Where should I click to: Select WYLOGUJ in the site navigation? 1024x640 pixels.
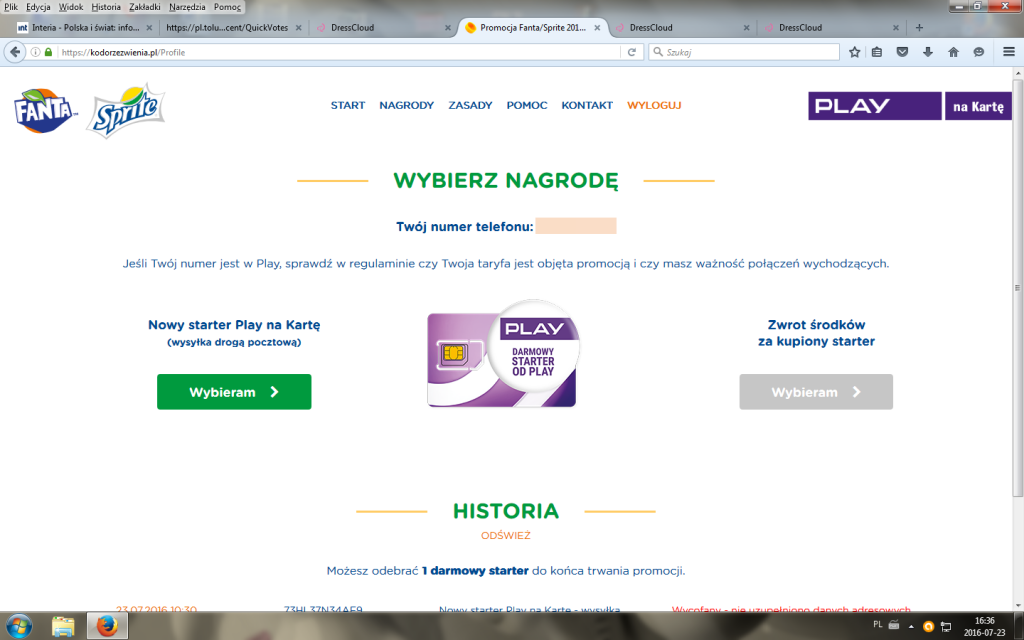(653, 104)
